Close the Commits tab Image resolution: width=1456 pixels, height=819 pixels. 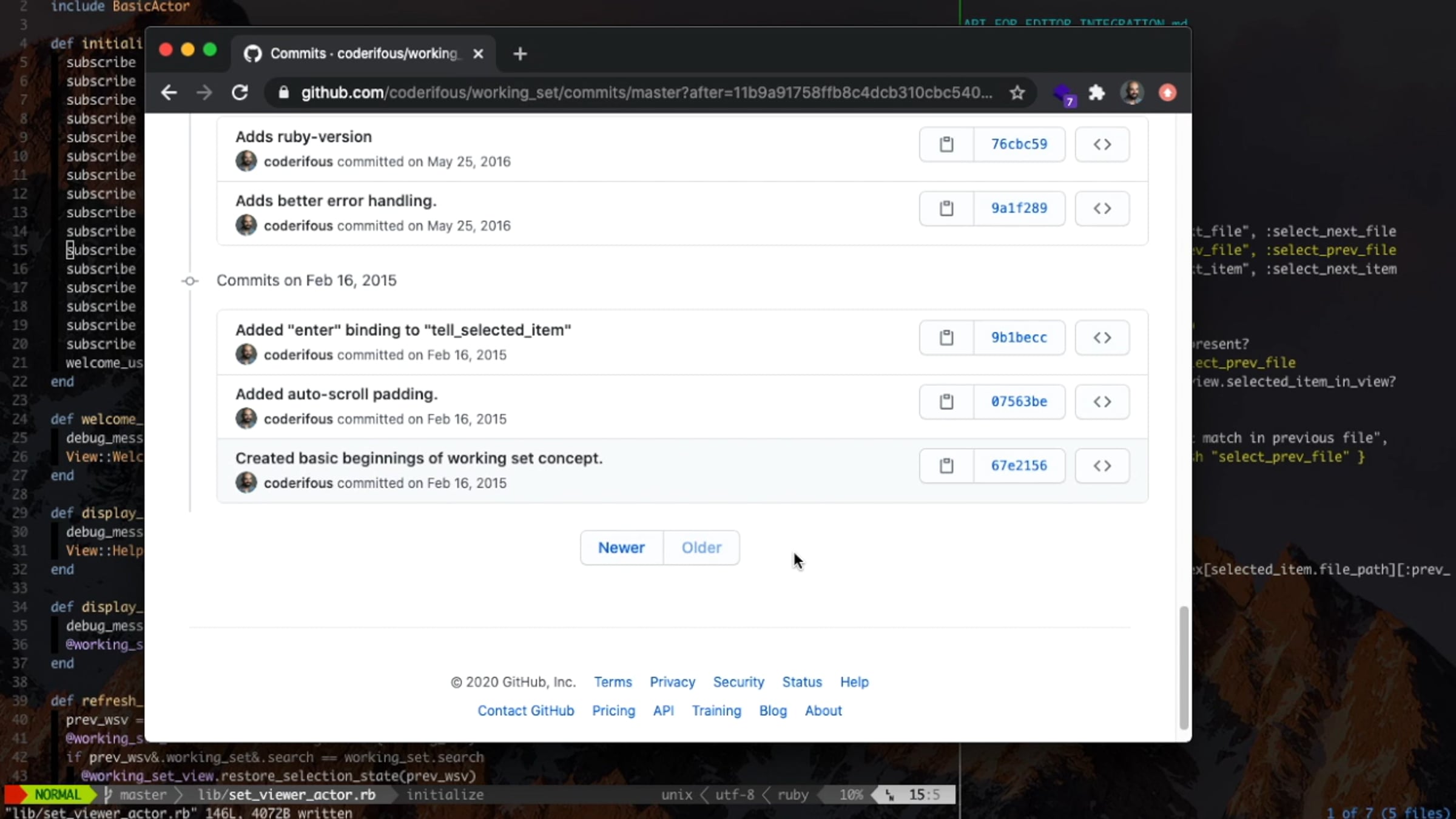[478, 54]
